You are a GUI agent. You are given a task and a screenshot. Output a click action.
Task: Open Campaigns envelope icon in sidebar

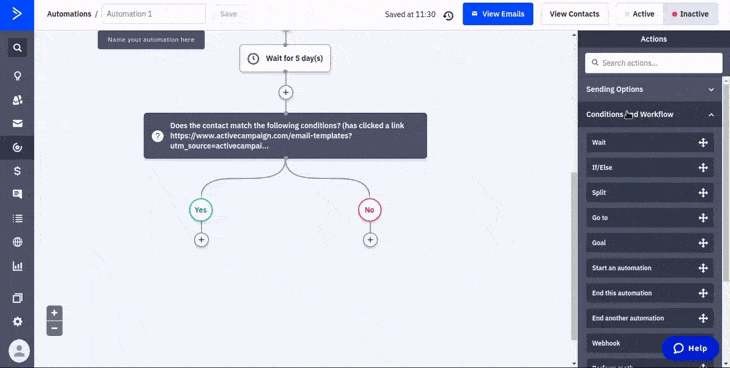17,123
